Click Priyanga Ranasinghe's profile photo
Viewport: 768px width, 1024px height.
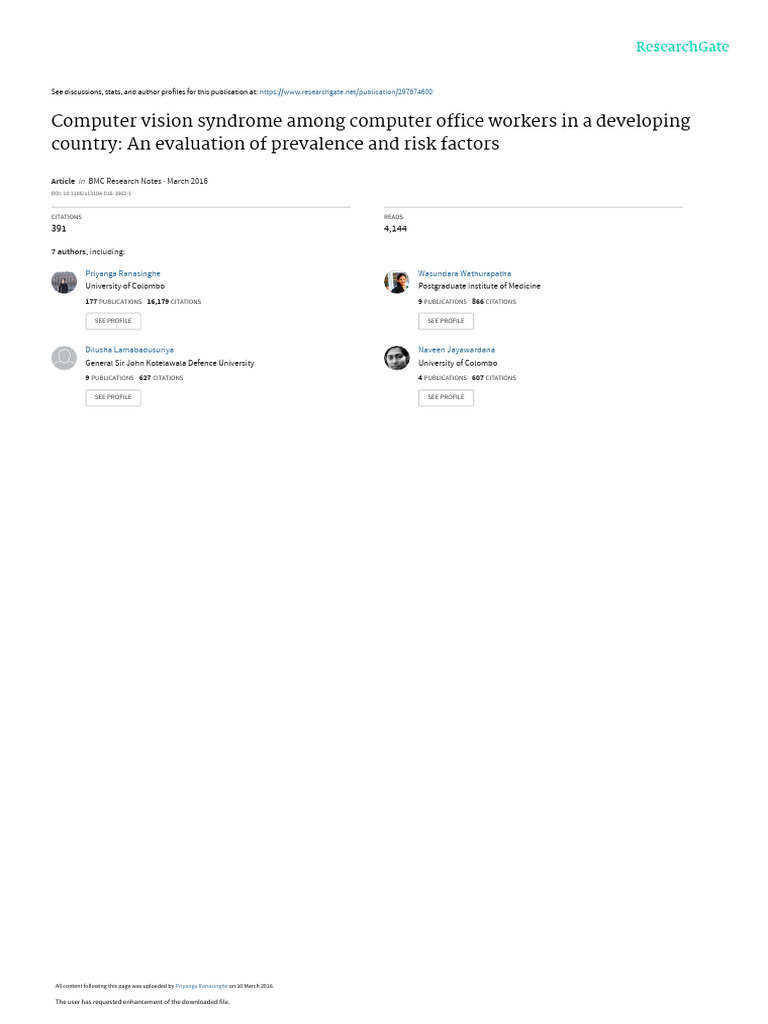tap(64, 282)
